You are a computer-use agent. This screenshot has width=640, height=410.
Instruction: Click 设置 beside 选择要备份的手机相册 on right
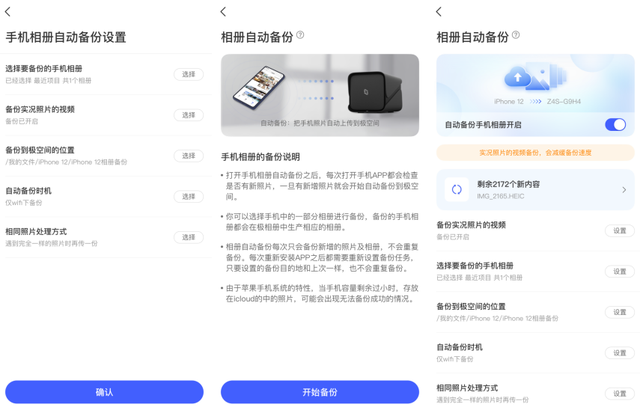pos(620,271)
